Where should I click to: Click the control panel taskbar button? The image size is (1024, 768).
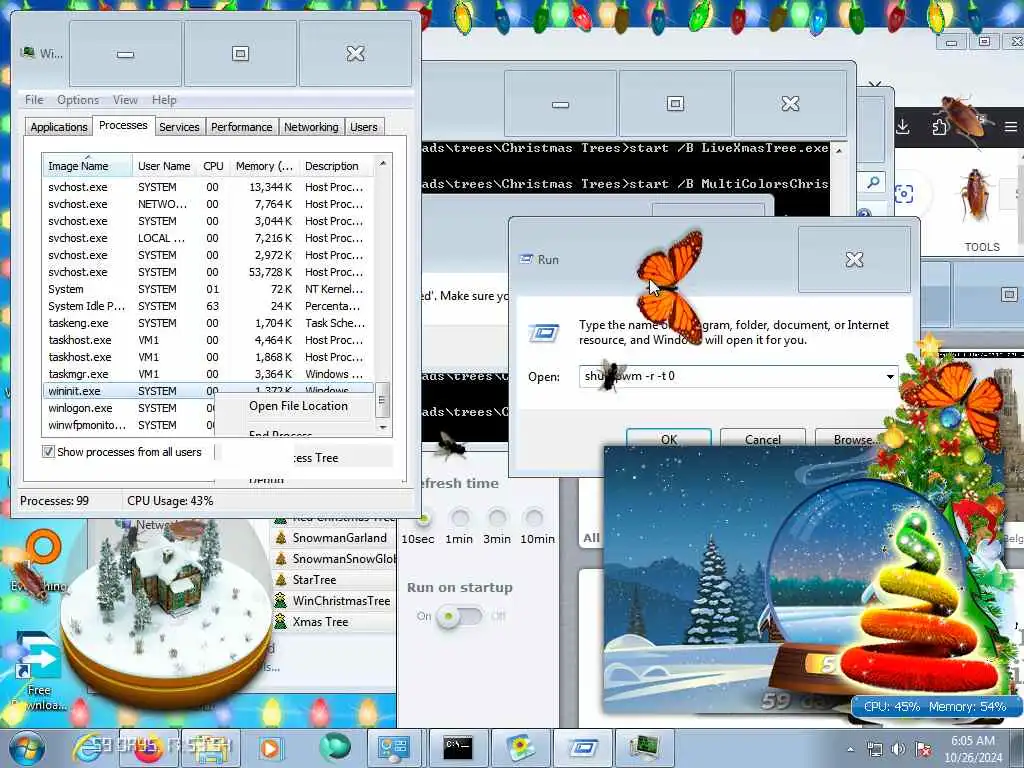[x=394, y=748]
